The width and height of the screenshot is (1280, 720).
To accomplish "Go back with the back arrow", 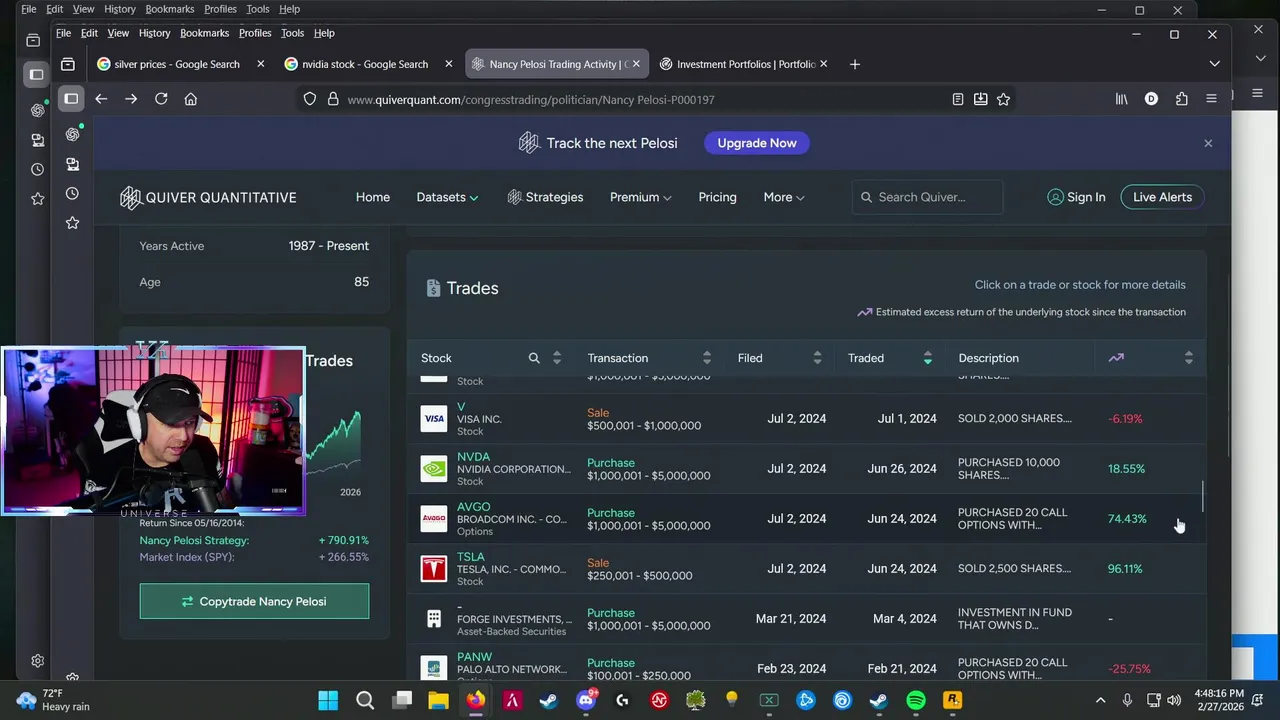I will 101,99.
